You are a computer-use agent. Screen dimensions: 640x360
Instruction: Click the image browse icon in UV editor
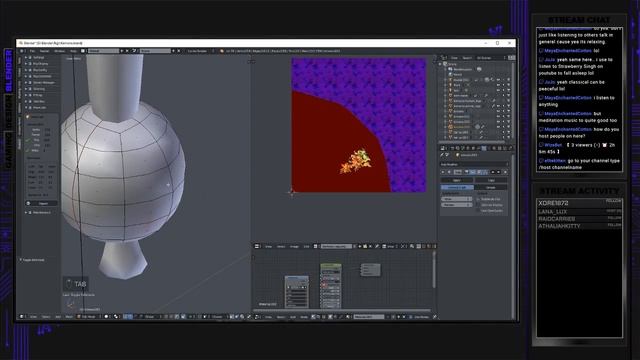tap(315, 246)
